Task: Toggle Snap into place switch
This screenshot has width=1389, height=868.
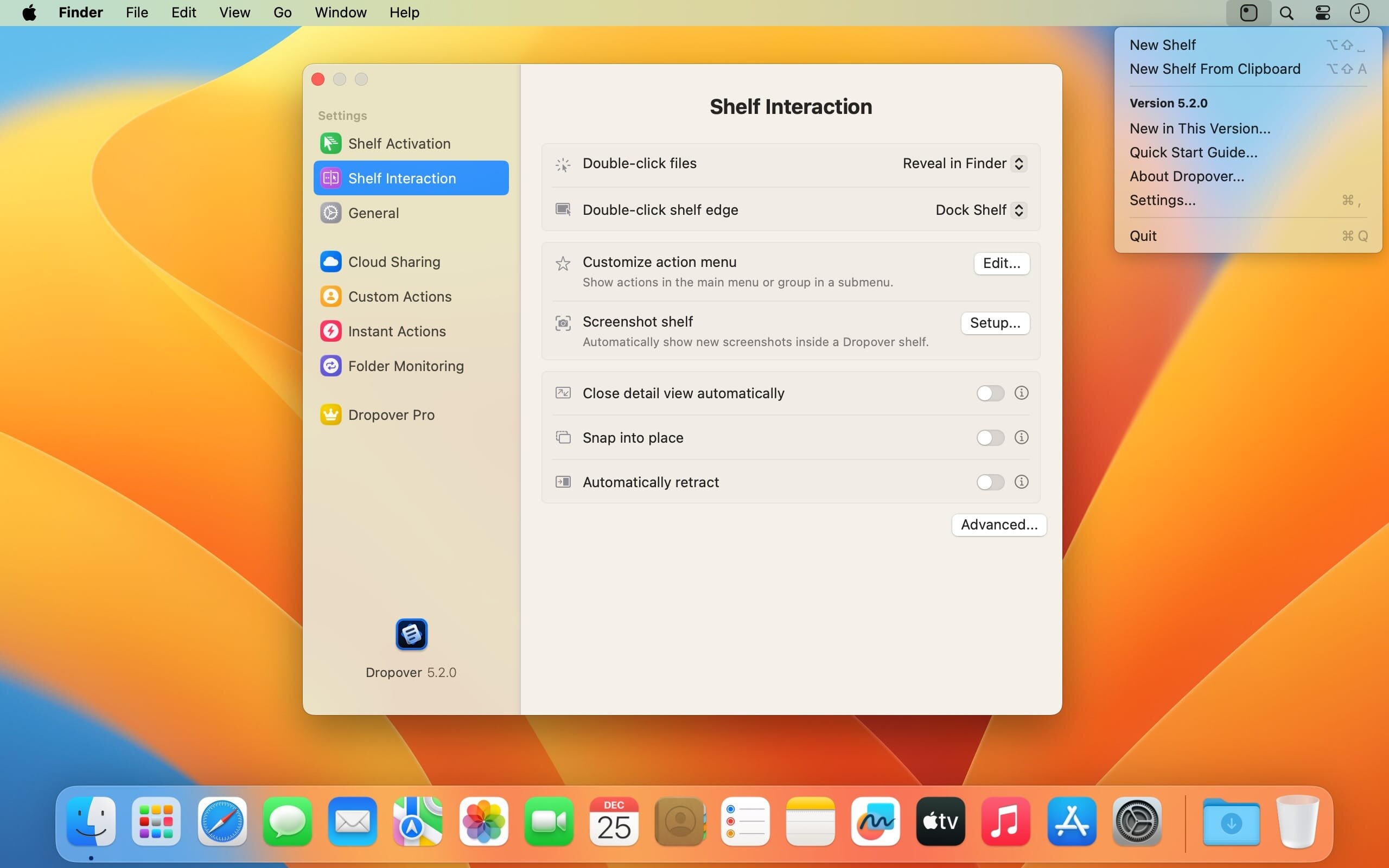Action: pos(990,438)
